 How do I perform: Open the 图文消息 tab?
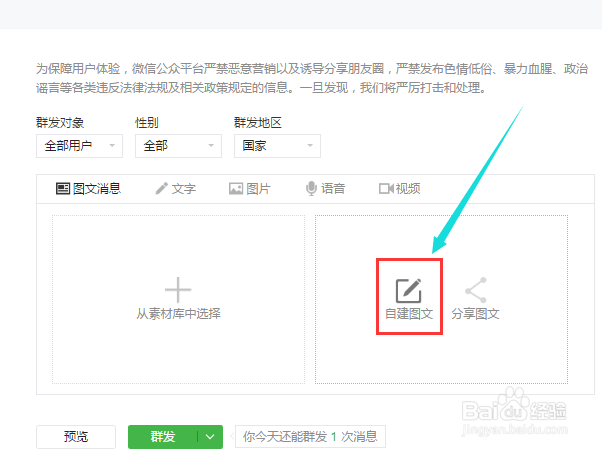pos(88,188)
